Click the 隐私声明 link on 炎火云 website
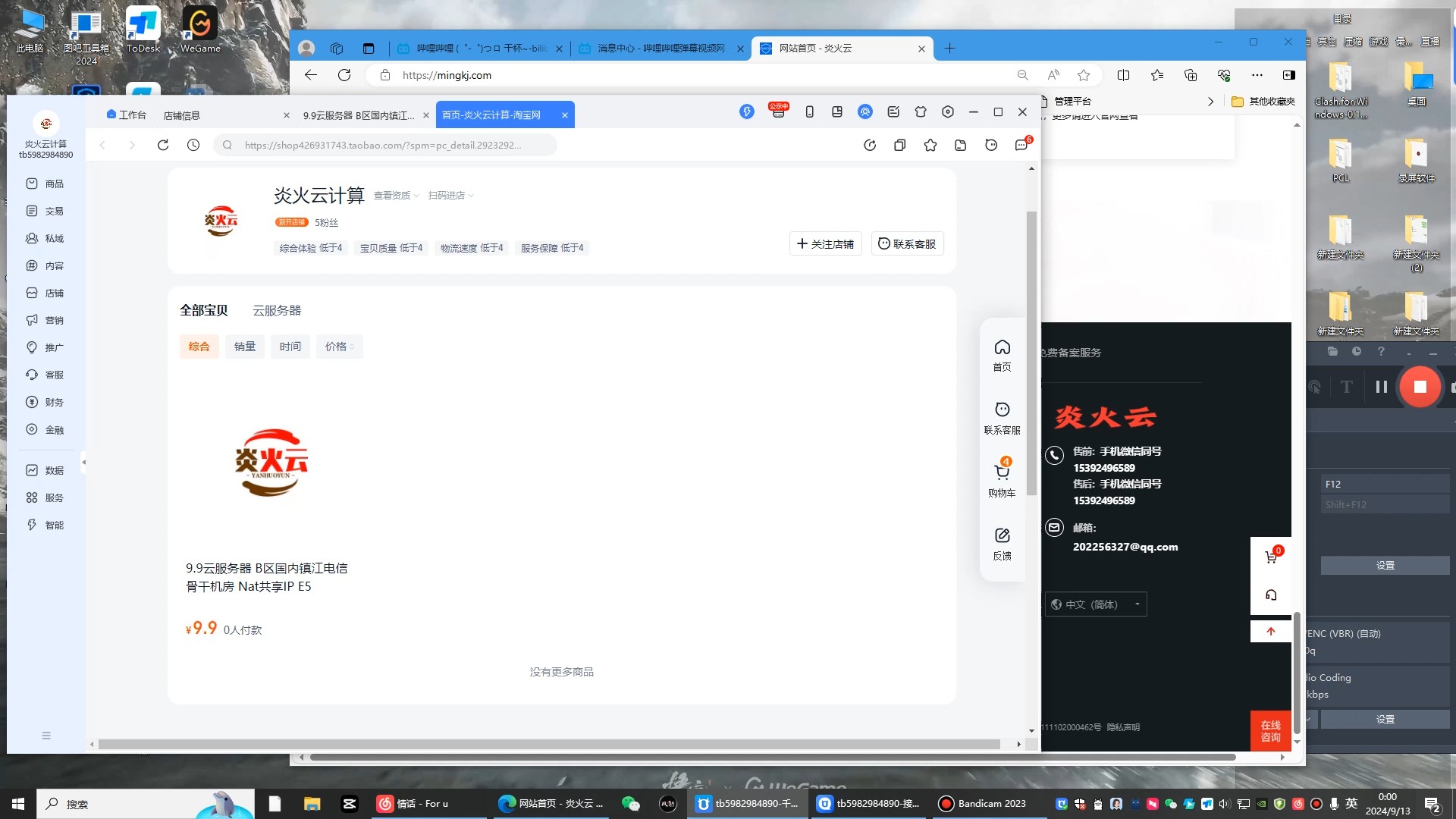The image size is (1456, 819). click(x=1123, y=727)
